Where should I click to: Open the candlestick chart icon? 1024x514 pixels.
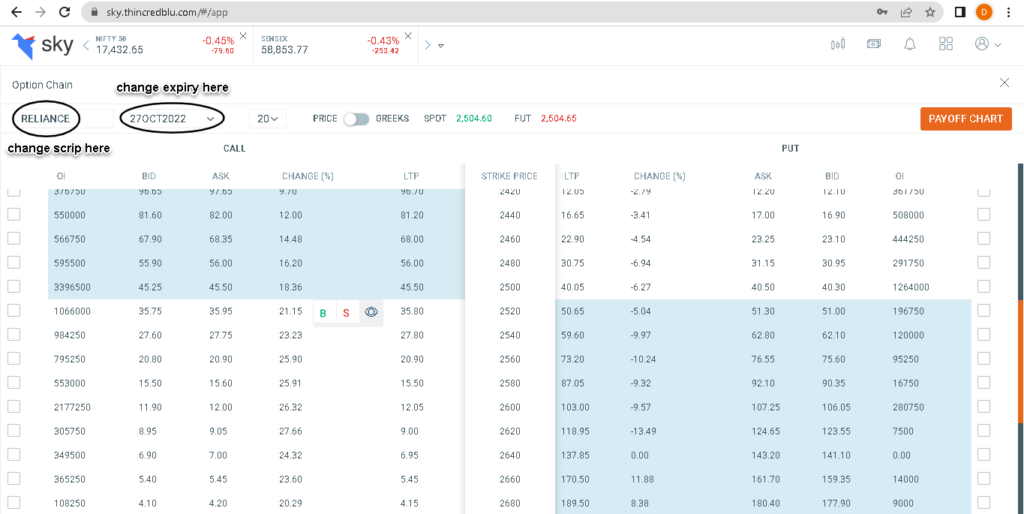[838, 44]
